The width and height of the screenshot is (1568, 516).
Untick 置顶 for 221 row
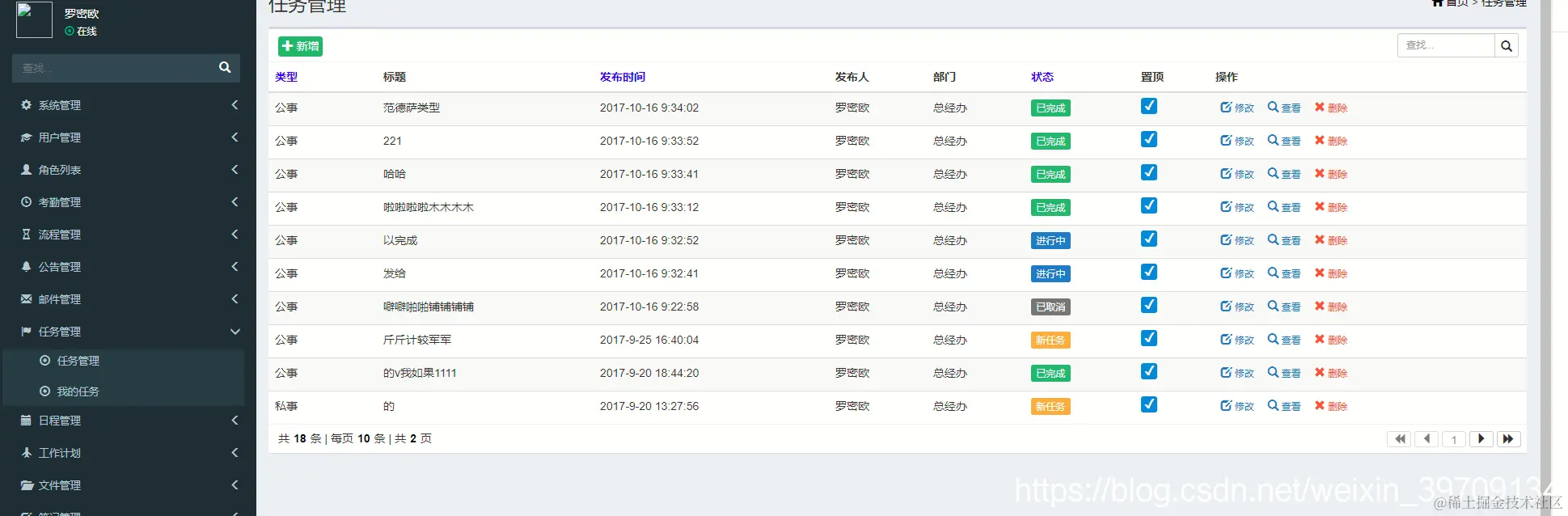(1149, 139)
